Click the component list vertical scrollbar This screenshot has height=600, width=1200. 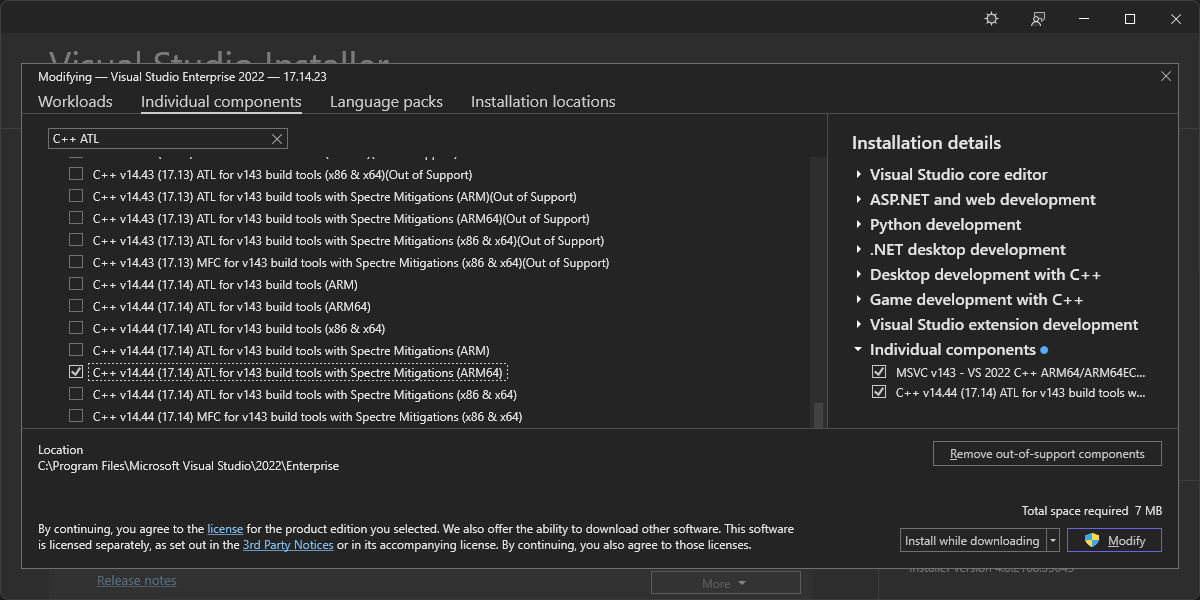click(819, 300)
